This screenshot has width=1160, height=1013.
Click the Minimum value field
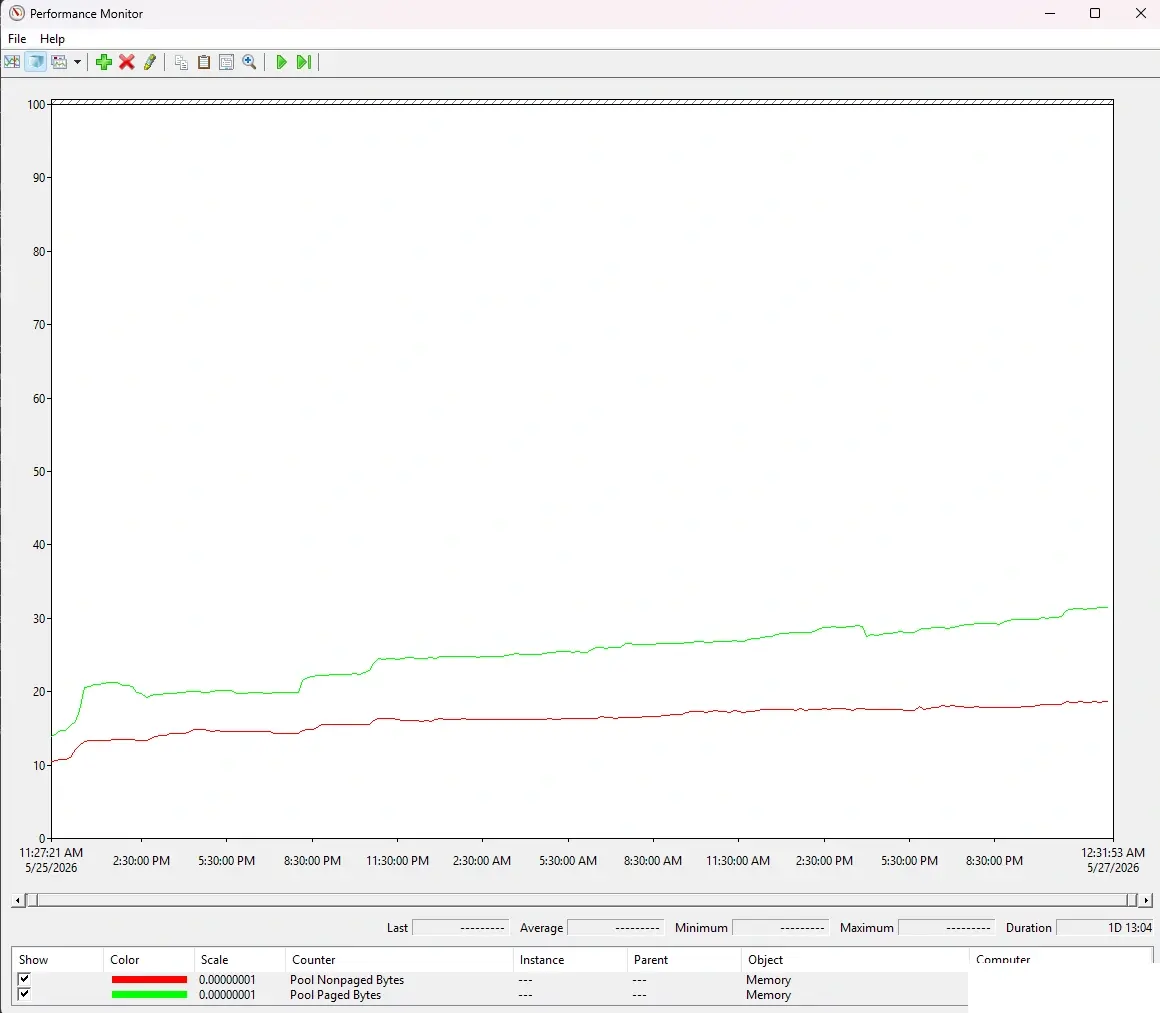point(780,928)
